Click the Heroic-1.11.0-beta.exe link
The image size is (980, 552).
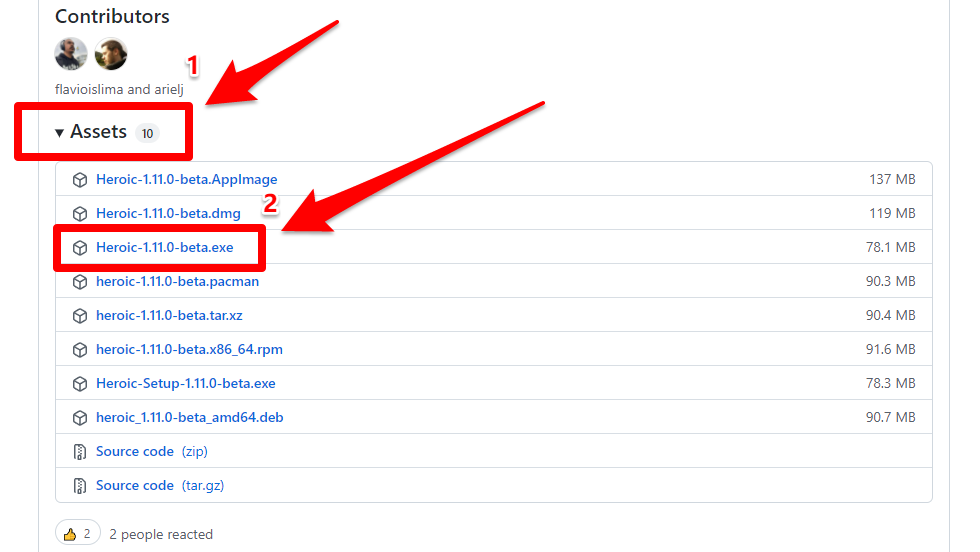point(164,248)
